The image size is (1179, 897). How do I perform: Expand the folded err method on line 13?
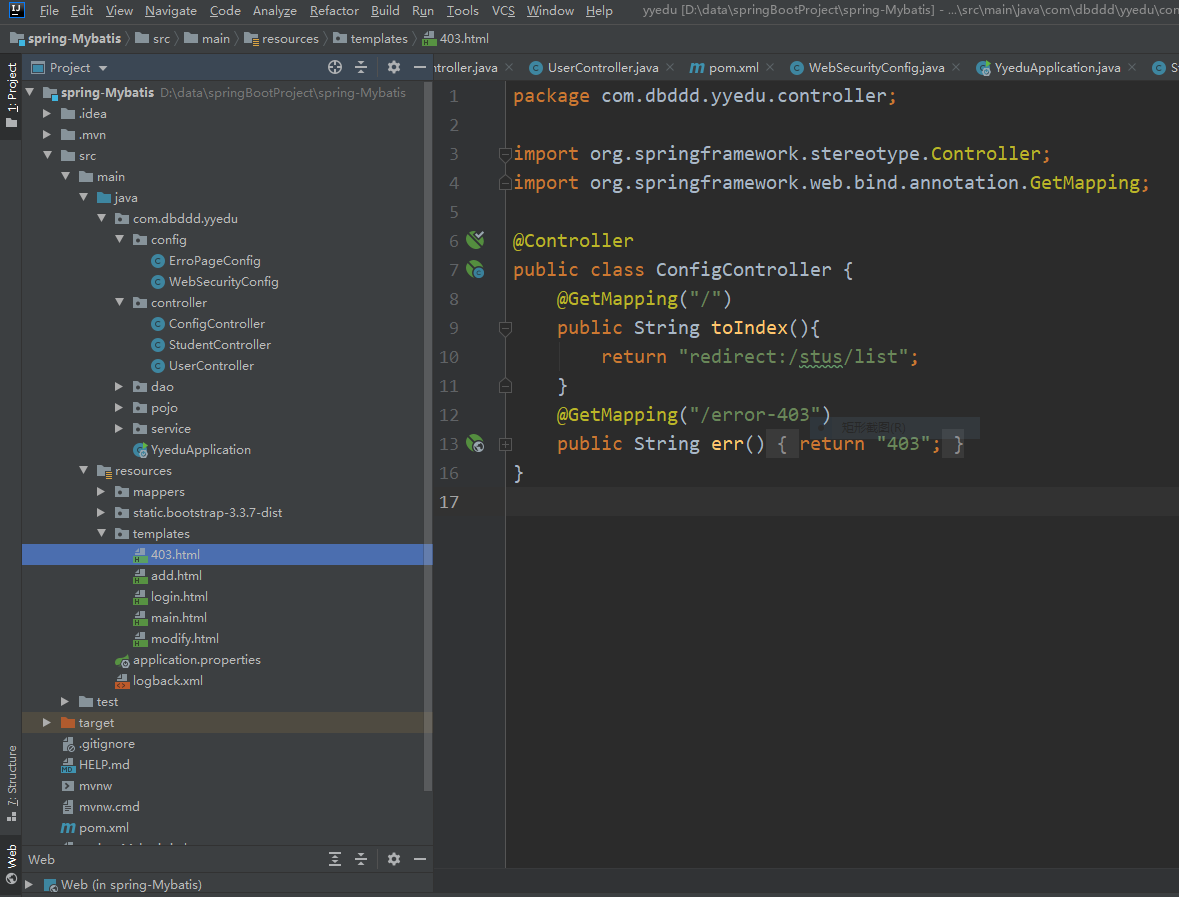tap(504, 444)
